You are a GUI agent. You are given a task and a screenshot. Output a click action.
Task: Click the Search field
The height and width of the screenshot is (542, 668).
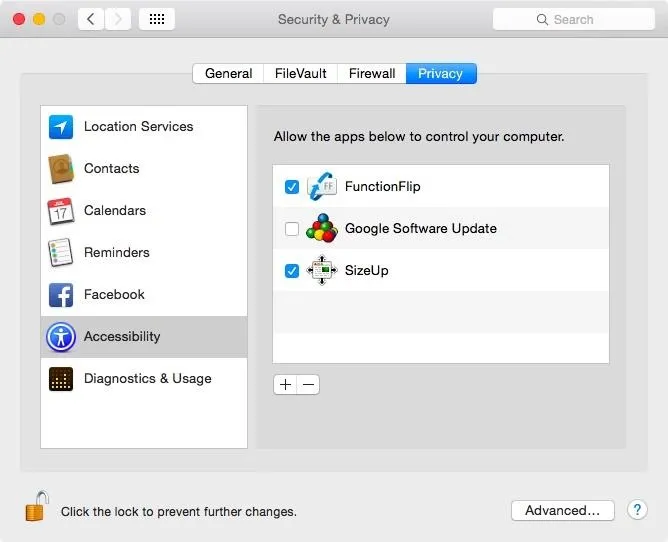(573, 19)
